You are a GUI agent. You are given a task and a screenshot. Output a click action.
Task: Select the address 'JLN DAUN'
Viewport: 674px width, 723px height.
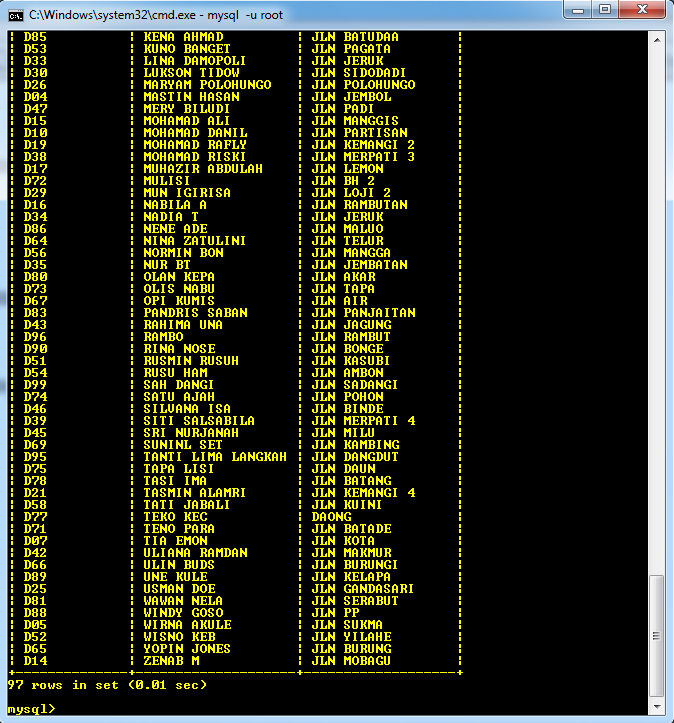[343, 468]
